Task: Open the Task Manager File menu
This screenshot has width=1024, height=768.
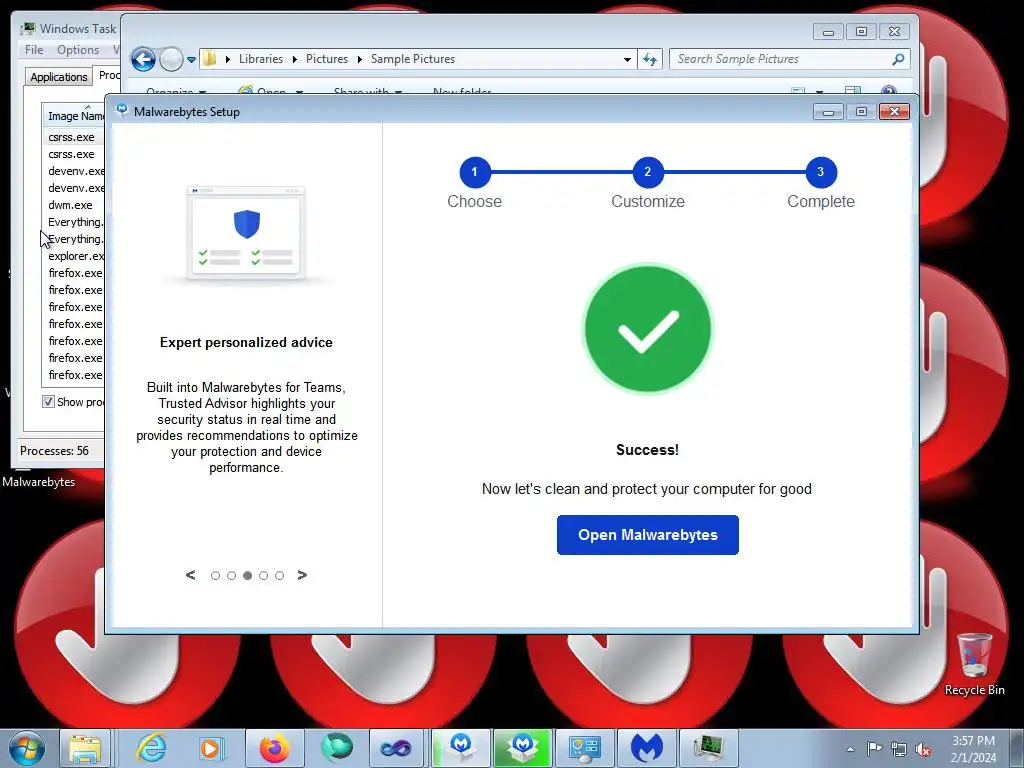Action: pyautogui.click(x=34, y=50)
